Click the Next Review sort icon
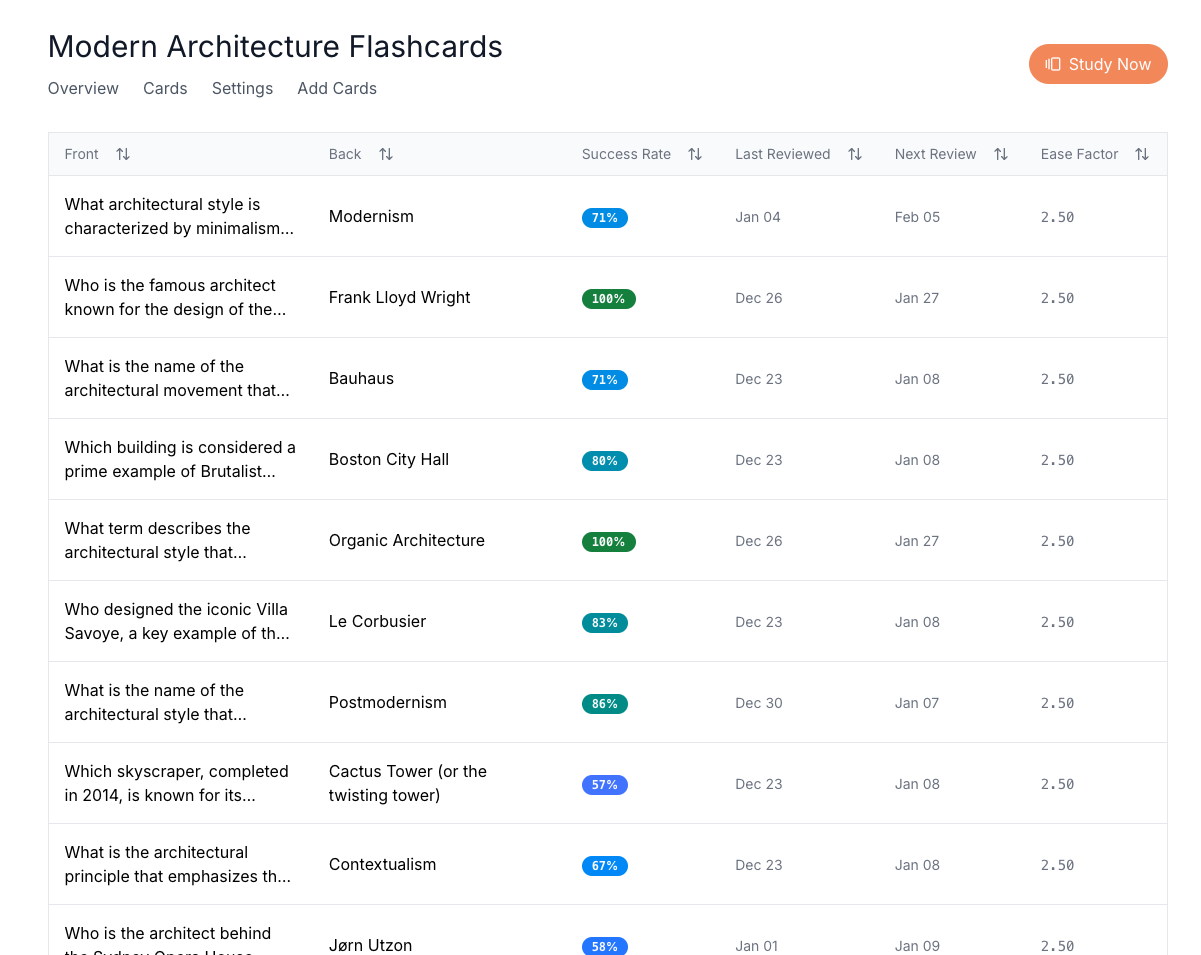The image size is (1201, 955). point(1001,154)
